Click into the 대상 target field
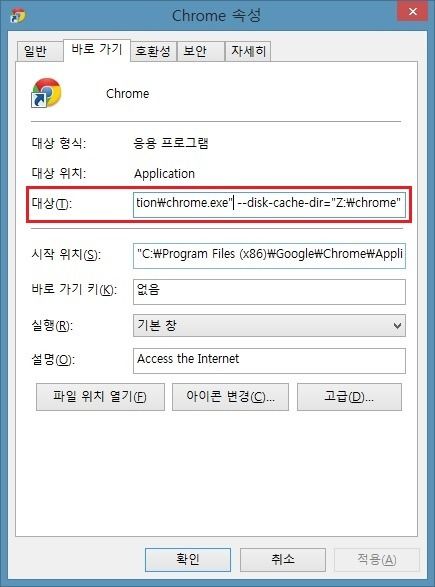This screenshot has width=435, height=587. [269, 205]
